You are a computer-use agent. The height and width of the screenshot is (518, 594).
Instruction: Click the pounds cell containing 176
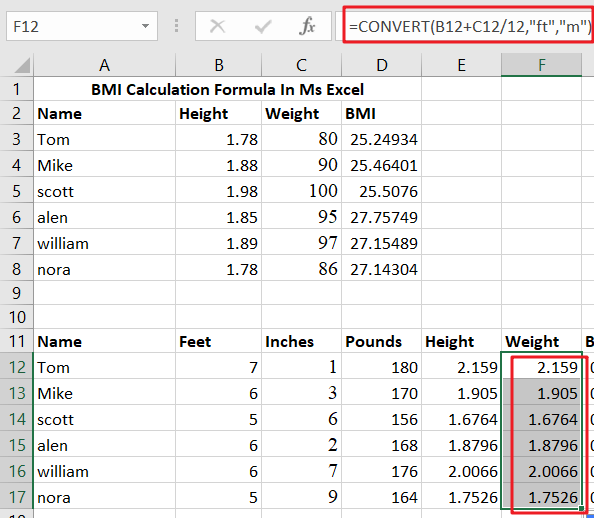click(381, 471)
